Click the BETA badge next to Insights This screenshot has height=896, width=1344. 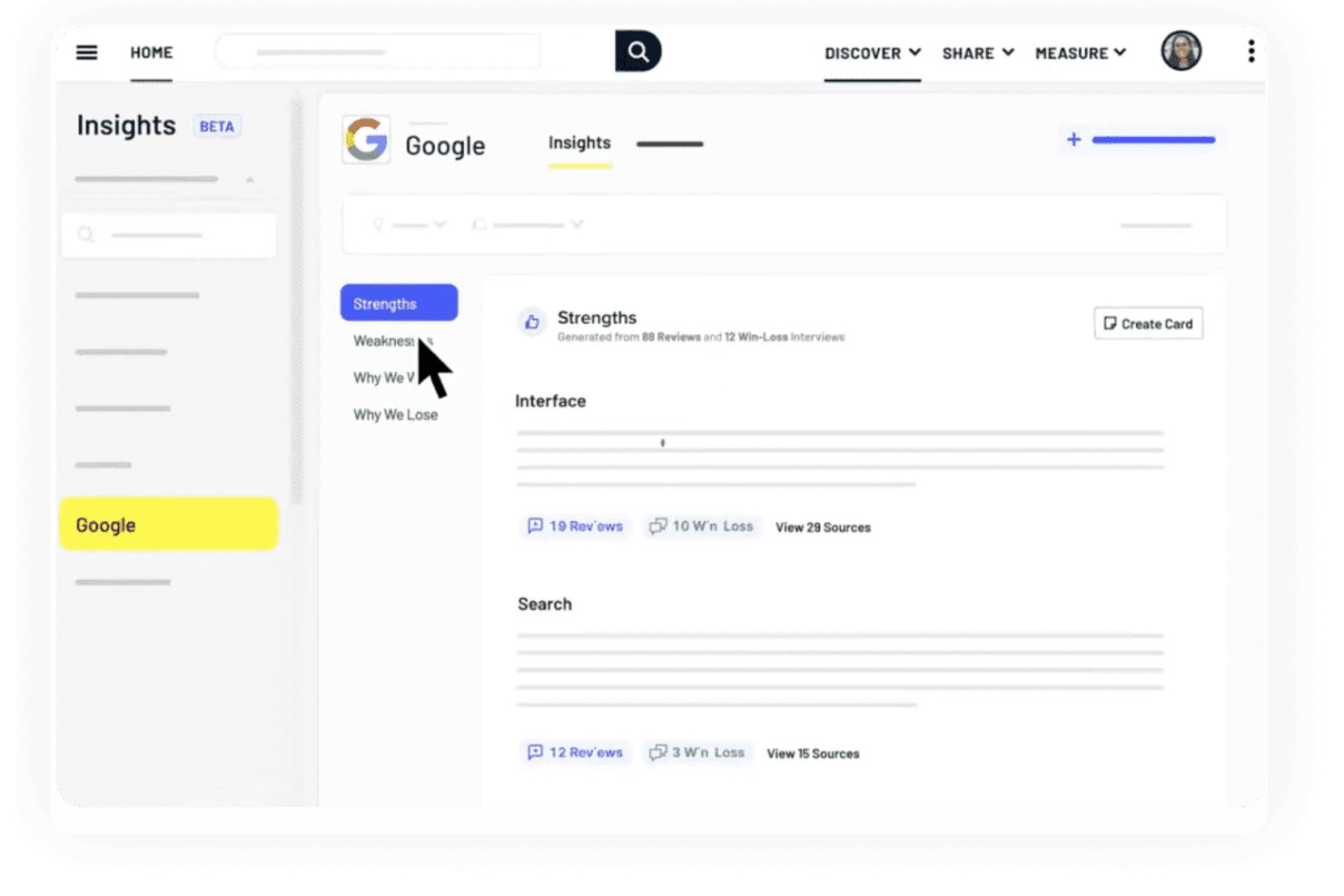pyautogui.click(x=217, y=126)
